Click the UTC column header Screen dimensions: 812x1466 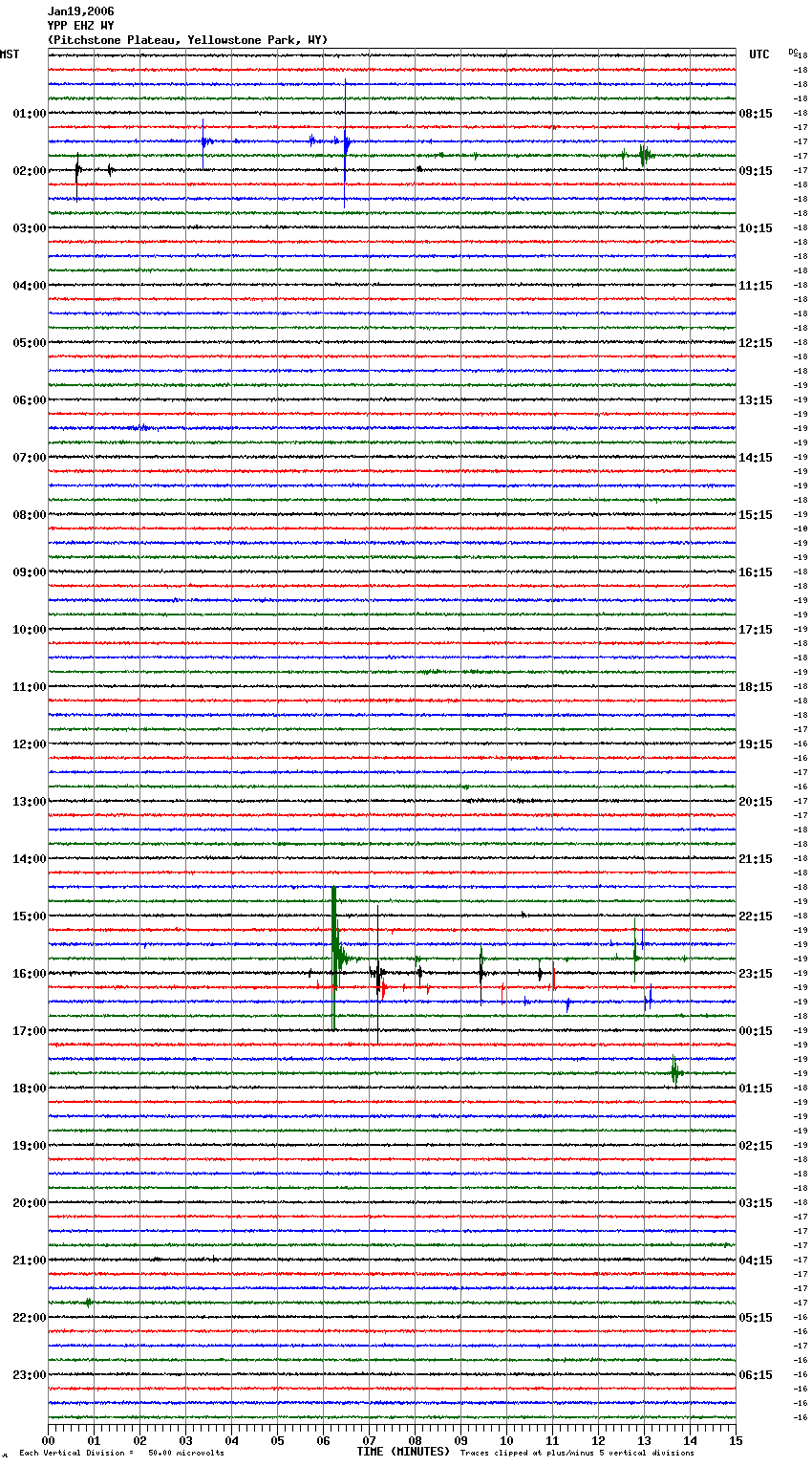coord(759,54)
